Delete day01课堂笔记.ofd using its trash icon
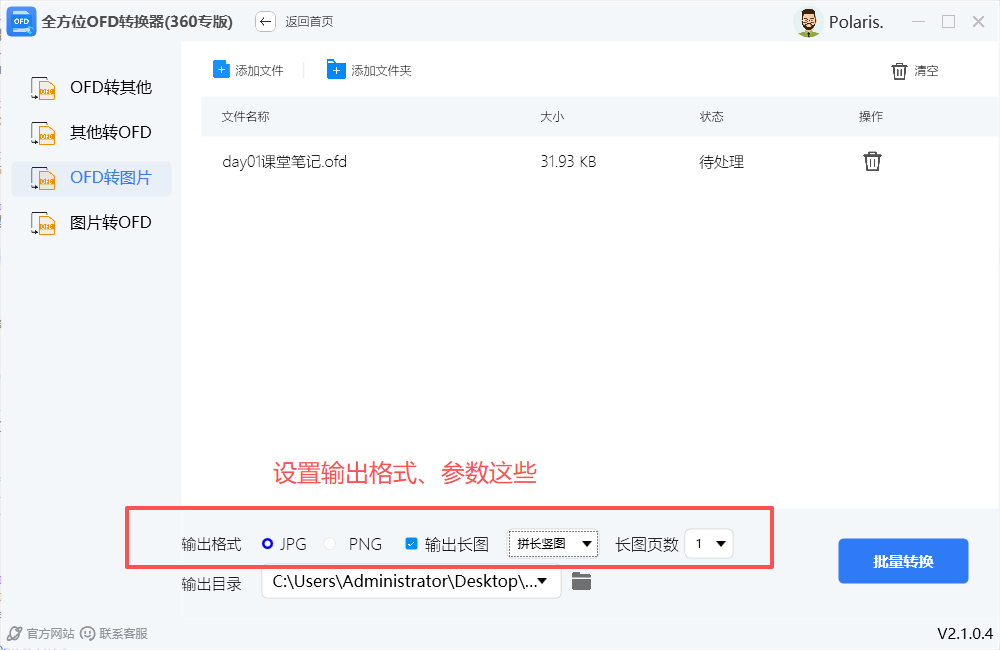 [871, 161]
